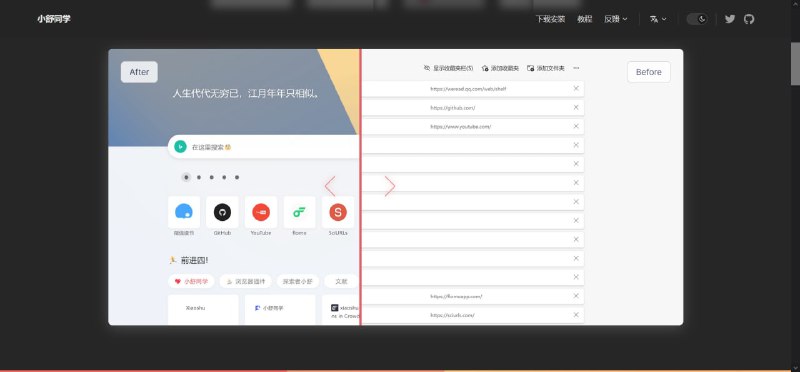Screen dimensions: 800x372
Task: Click the poem quote 人生代代无穷已
Action: tap(245, 94)
